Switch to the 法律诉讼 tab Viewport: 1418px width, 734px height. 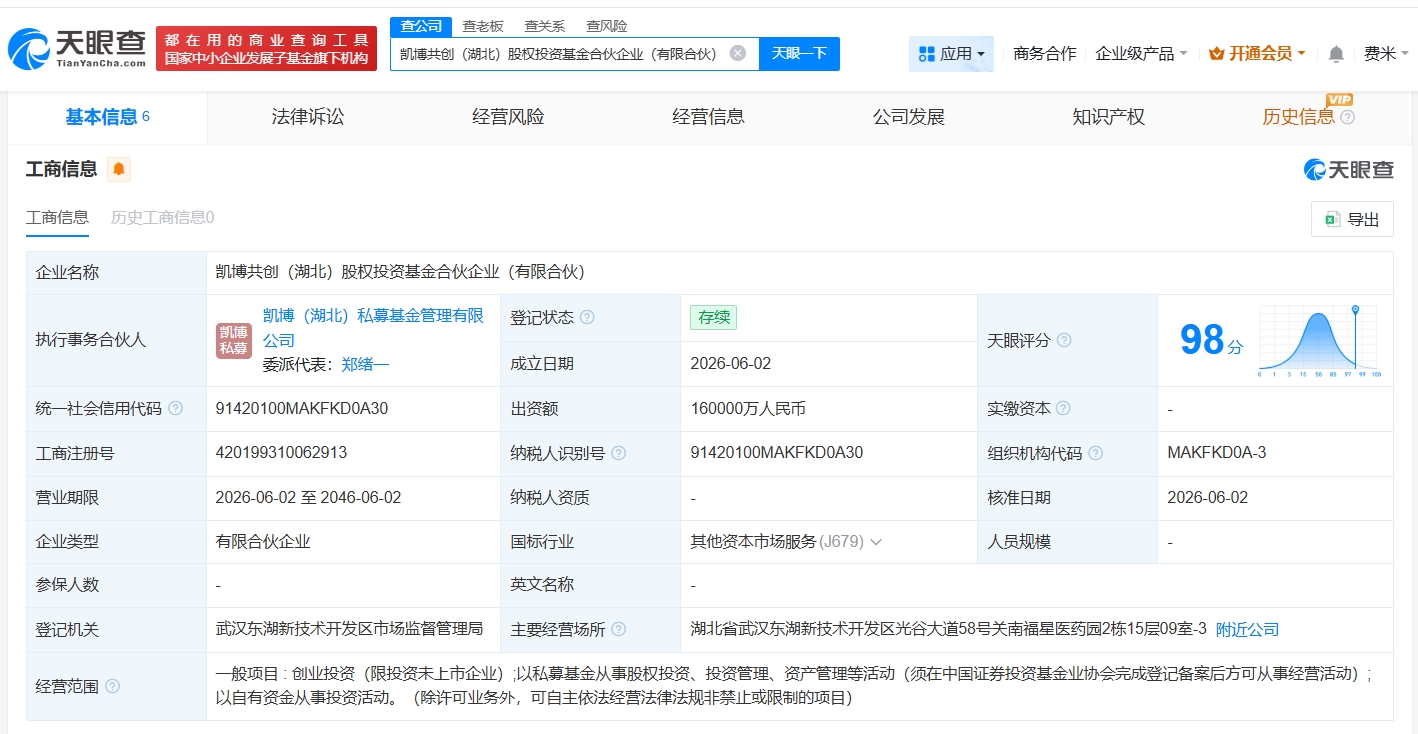[x=308, y=117]
